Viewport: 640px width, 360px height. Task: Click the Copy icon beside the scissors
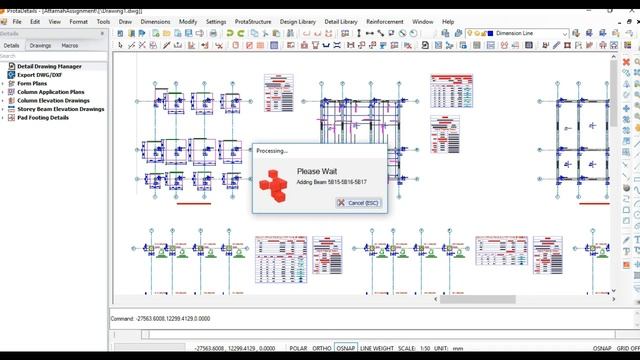(x=254, y=33)
